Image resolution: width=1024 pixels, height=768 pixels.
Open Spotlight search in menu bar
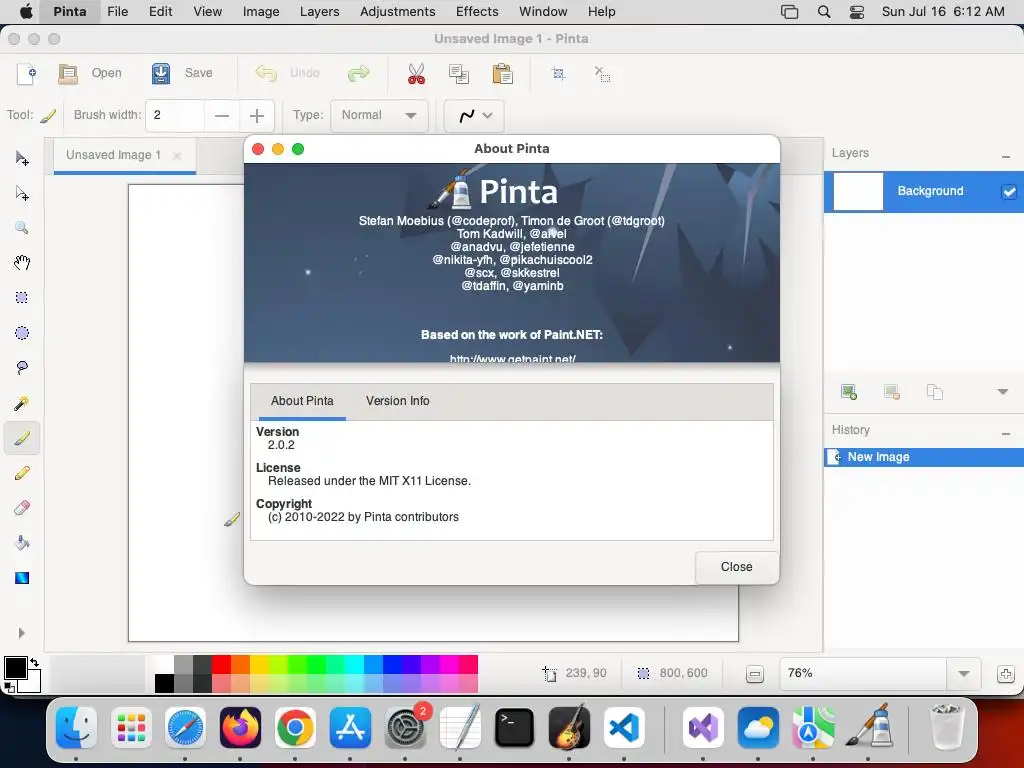tap(824, 12)
